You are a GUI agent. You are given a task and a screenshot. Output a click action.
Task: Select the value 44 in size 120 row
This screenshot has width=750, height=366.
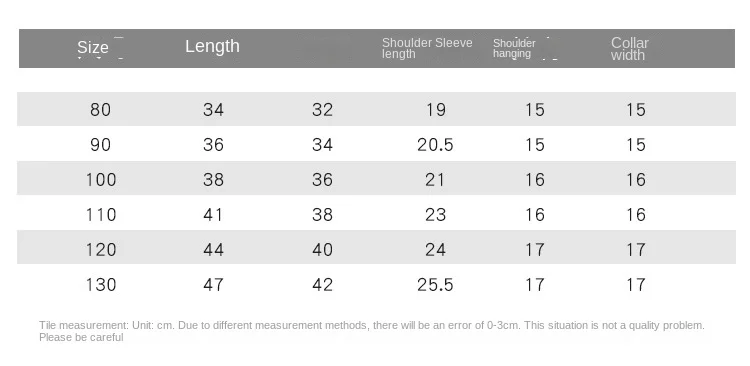[213, 250]
